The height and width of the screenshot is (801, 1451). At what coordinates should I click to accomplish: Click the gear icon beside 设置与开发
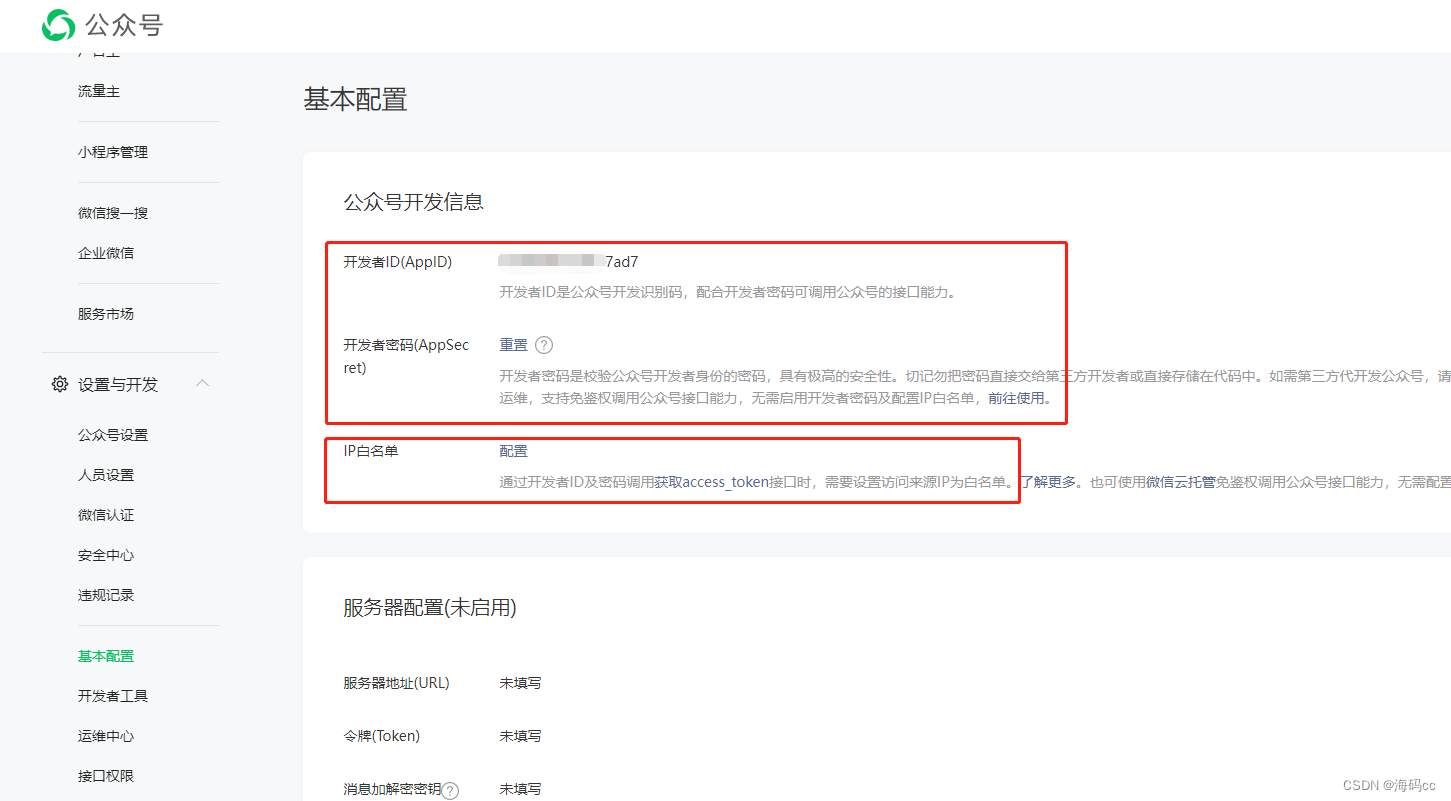click(x=60, y=384)
